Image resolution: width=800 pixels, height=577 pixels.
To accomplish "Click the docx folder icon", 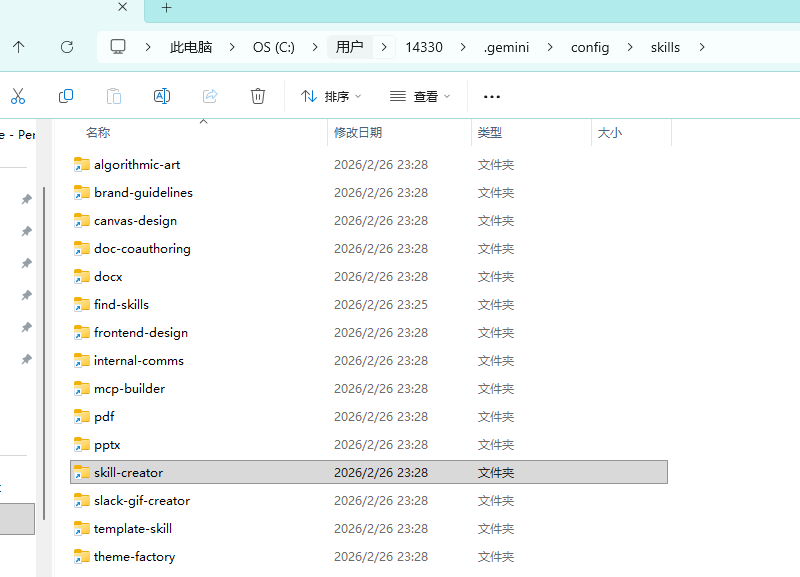I will point(82,277).
